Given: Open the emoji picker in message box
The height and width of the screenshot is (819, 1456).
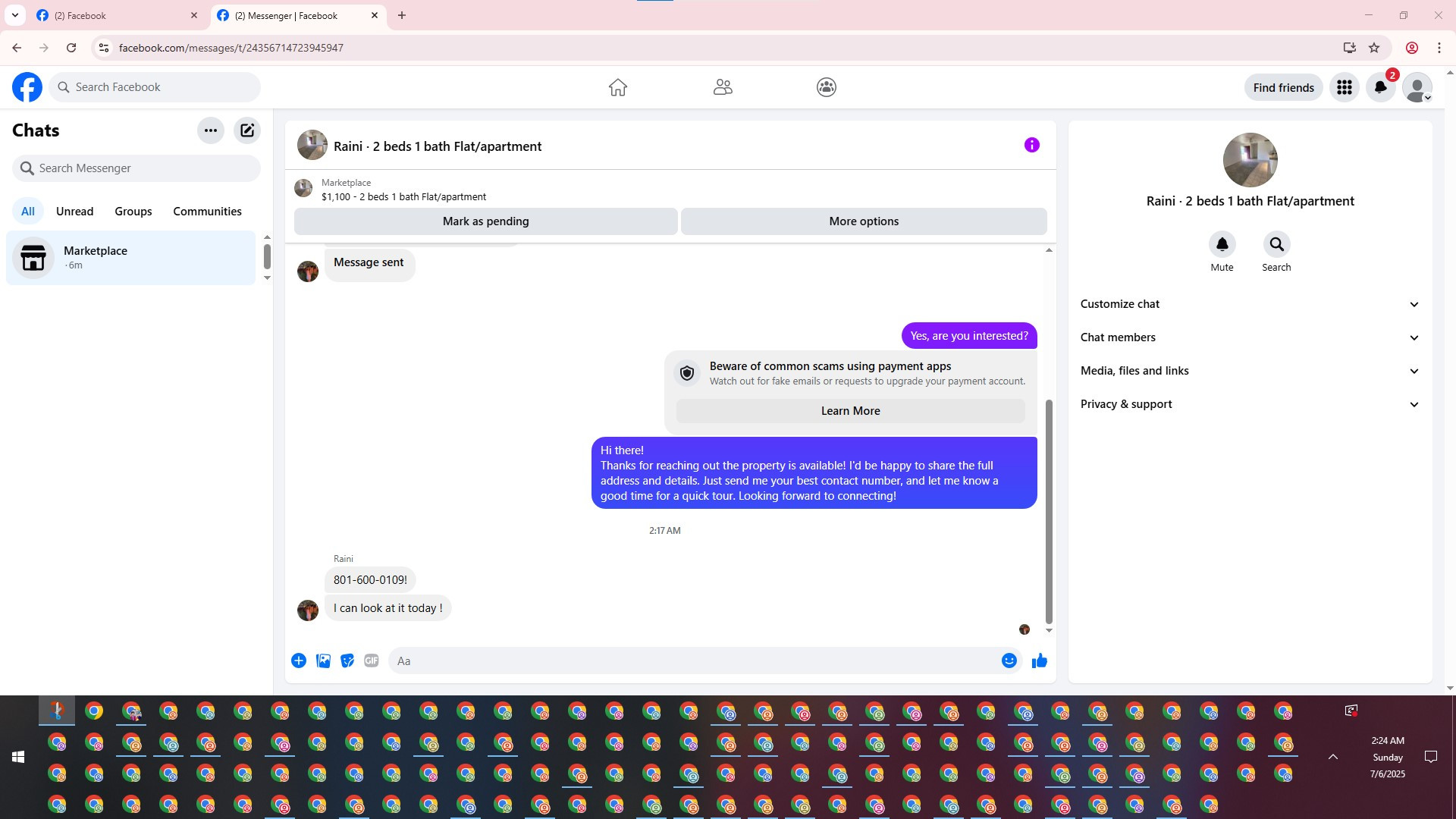Looking at the screenshot, I should (x=1009, y=661).
